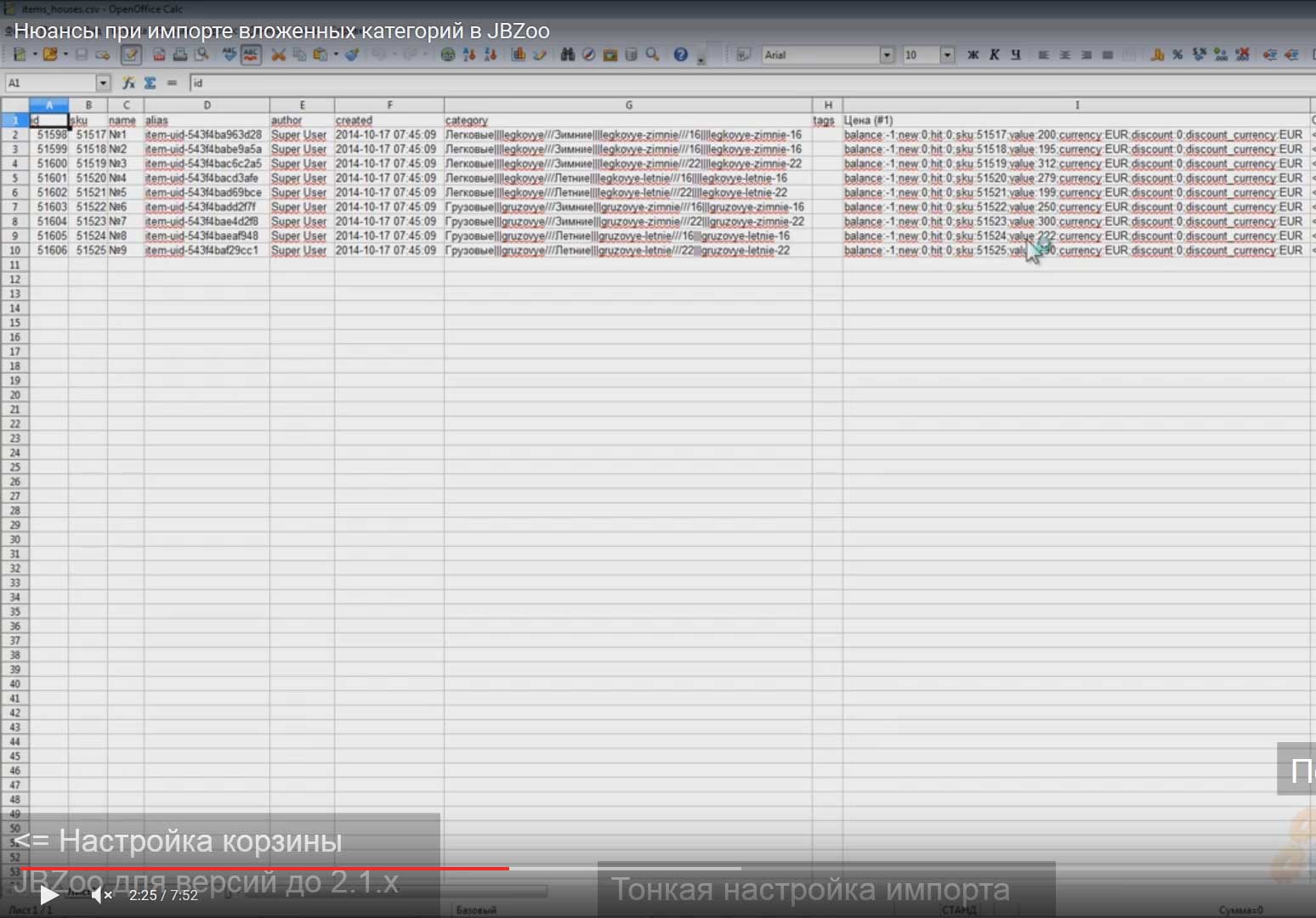Sort ascending A to Z
This screenshot has height=918, width=1316.
click(x=469, y=54)
